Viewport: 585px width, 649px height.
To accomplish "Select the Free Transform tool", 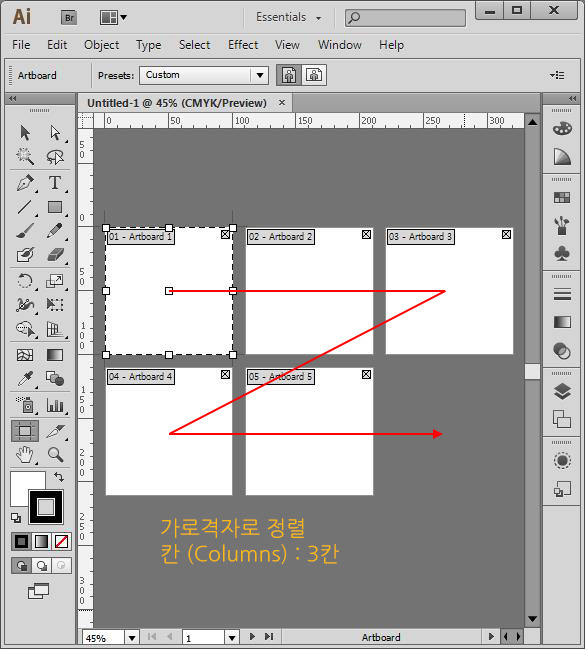I will pos(55,305).
